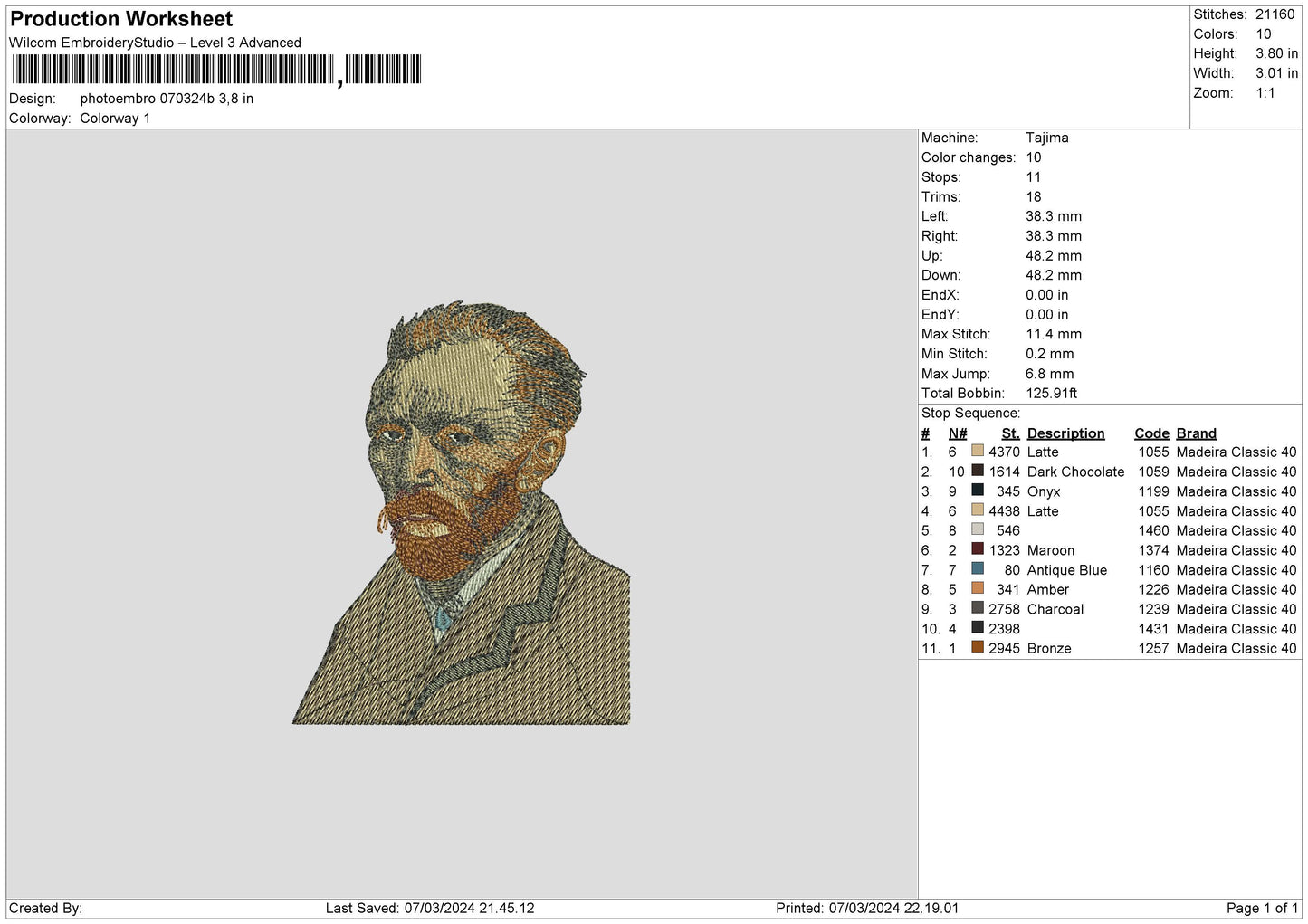Click the Trims value 18
The width and height of the screenshot is (1308, 924).
(x=1034, y=196)
